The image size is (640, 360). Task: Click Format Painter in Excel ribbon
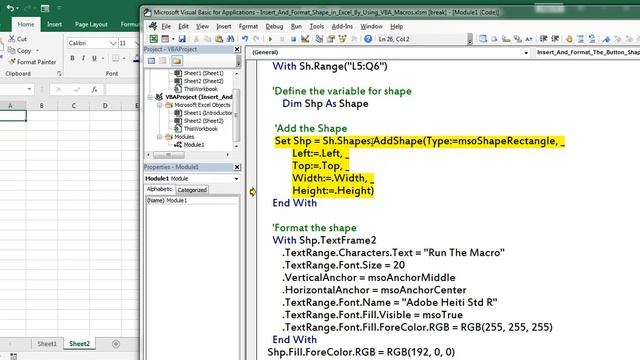pyautogui.click(x=32, y=62)
